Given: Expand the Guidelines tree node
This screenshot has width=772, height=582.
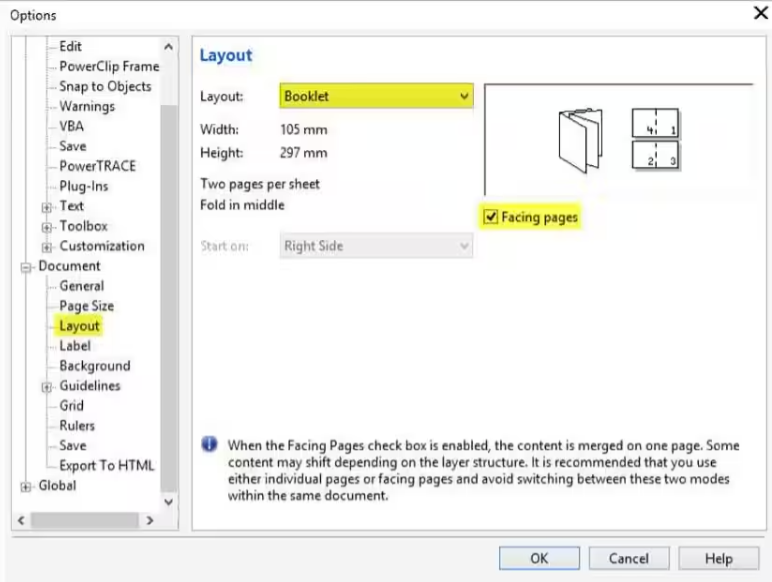Looking at the screenshot, I should point(46,387).
